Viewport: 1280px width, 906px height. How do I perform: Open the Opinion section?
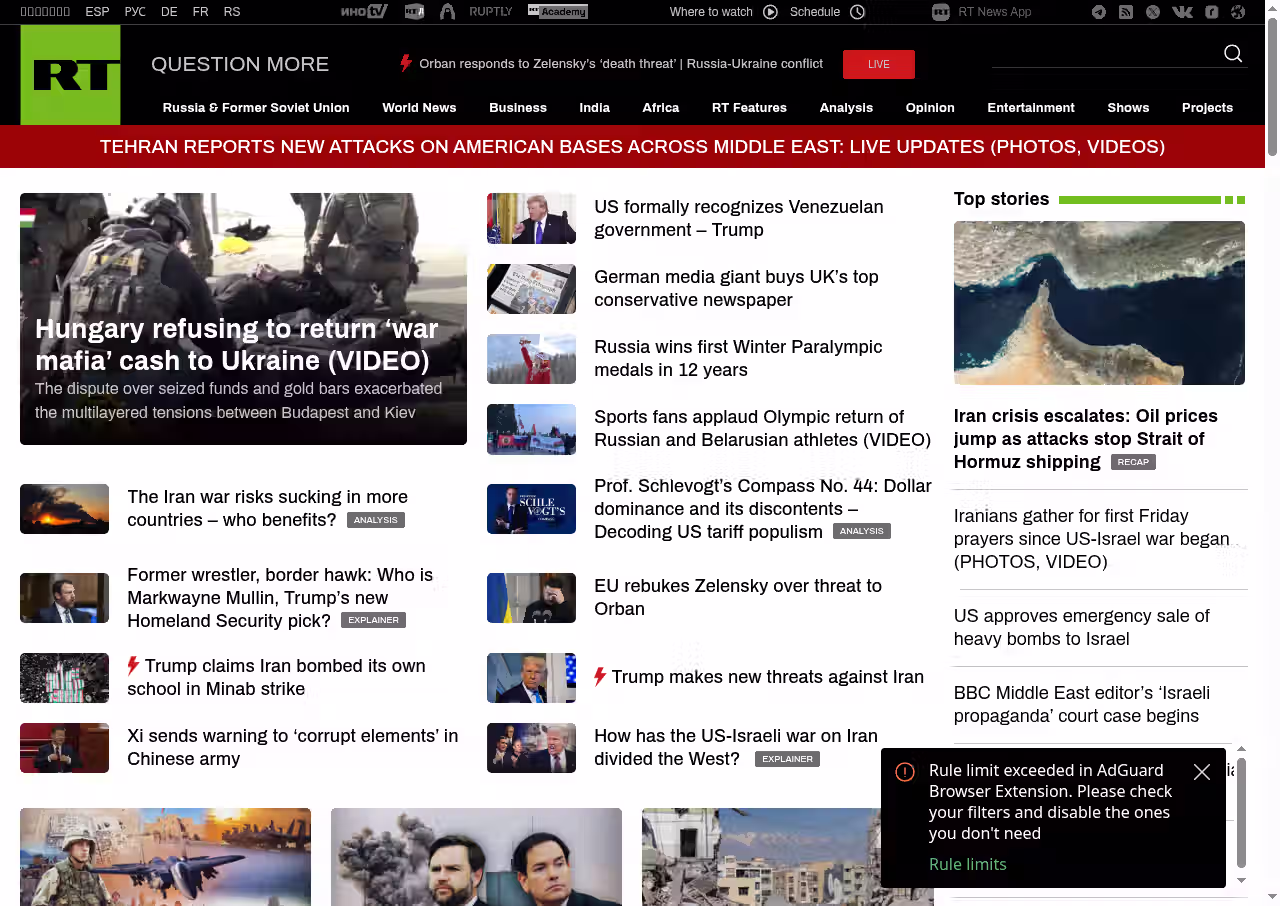click(x=930, y=108)
